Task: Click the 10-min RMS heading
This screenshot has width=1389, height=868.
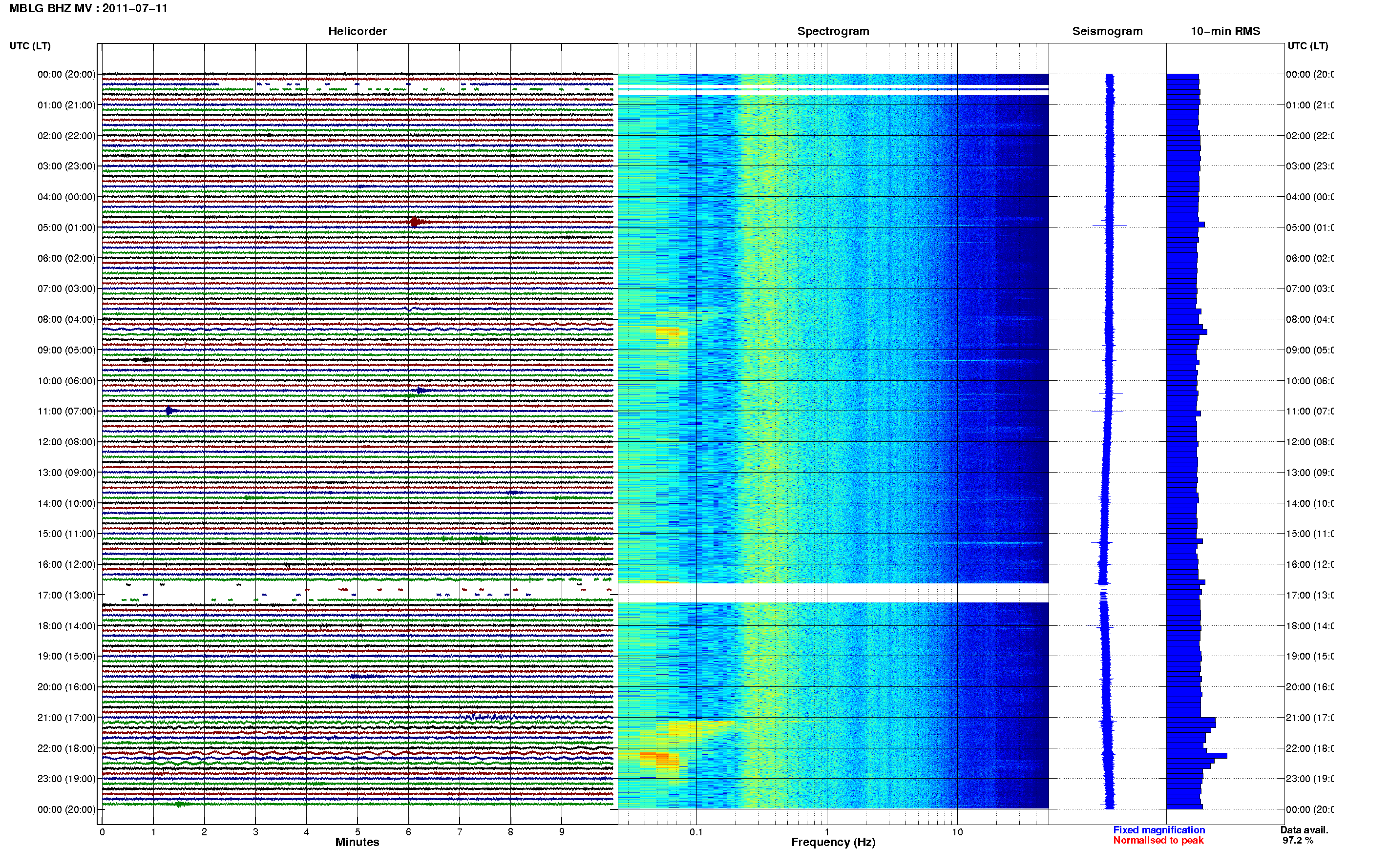Action: coord(1225,32)
